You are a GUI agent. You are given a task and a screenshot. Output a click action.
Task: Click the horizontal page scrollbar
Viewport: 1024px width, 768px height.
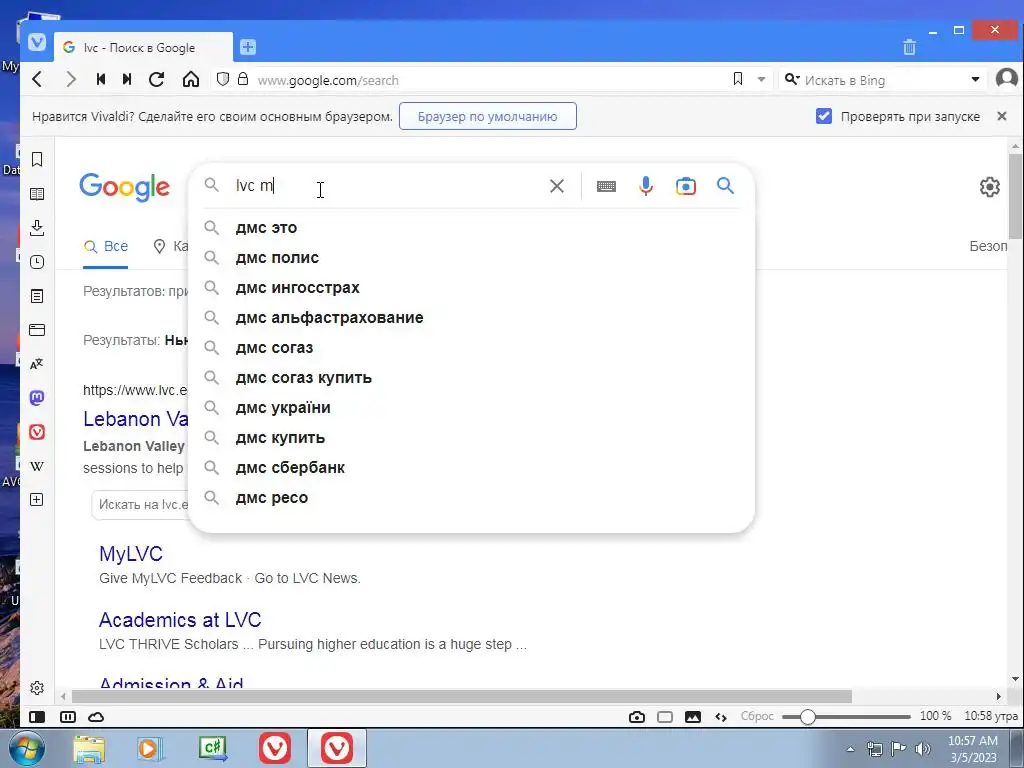[461, 697]
